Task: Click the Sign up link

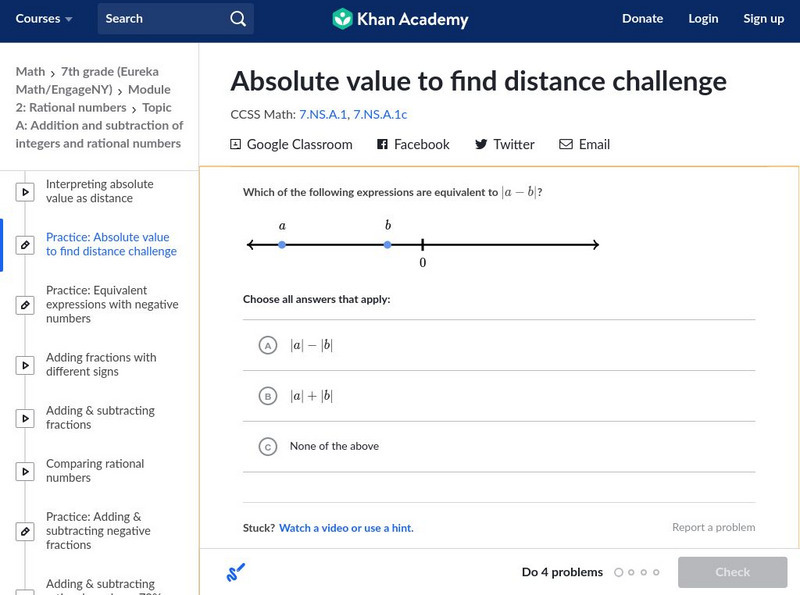Action: click(763, 19)
